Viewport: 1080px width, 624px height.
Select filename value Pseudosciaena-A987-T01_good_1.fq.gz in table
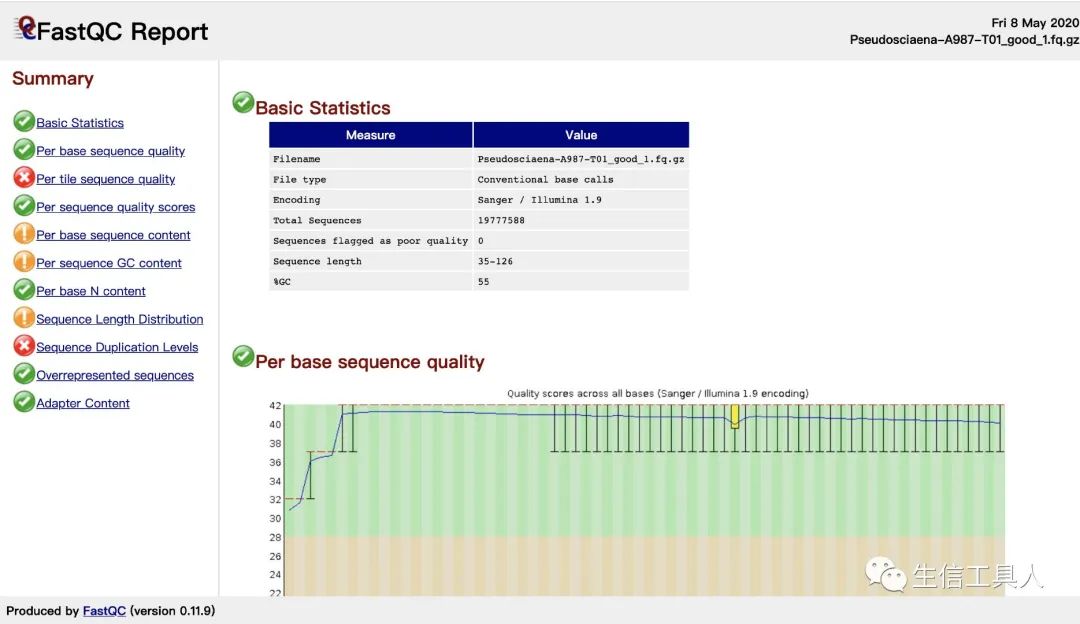[581, 159]
